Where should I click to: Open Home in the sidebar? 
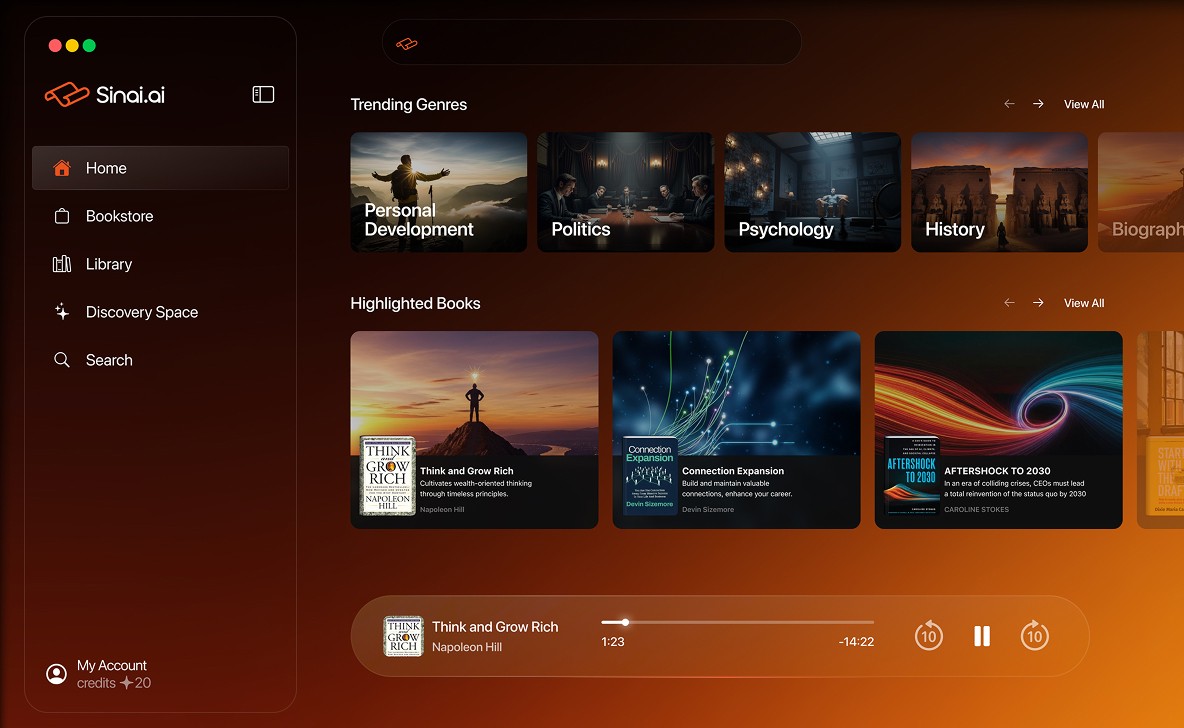coord(160,168)
